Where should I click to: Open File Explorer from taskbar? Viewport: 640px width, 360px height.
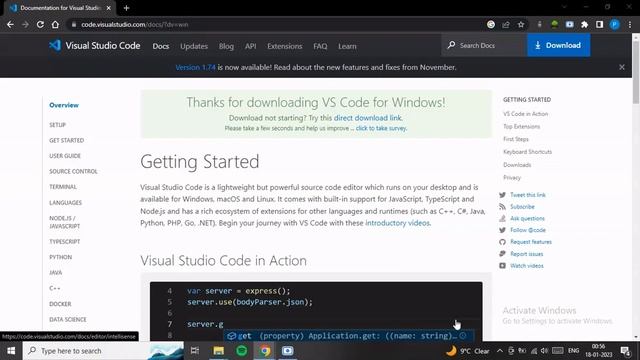pyautogui.click(x=218, y=351)
